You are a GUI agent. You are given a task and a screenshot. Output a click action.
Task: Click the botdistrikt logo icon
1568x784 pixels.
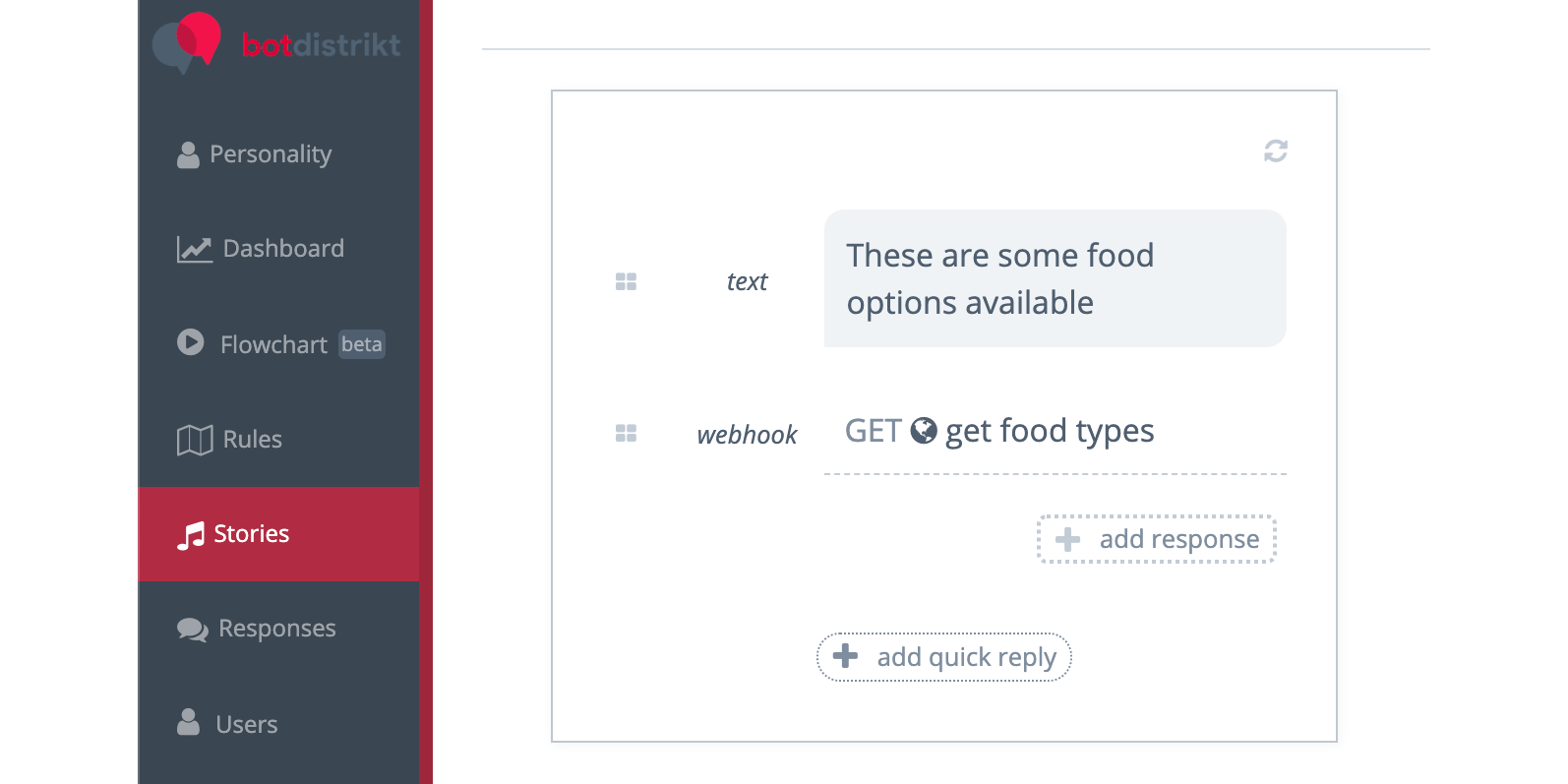coord(187,42)
